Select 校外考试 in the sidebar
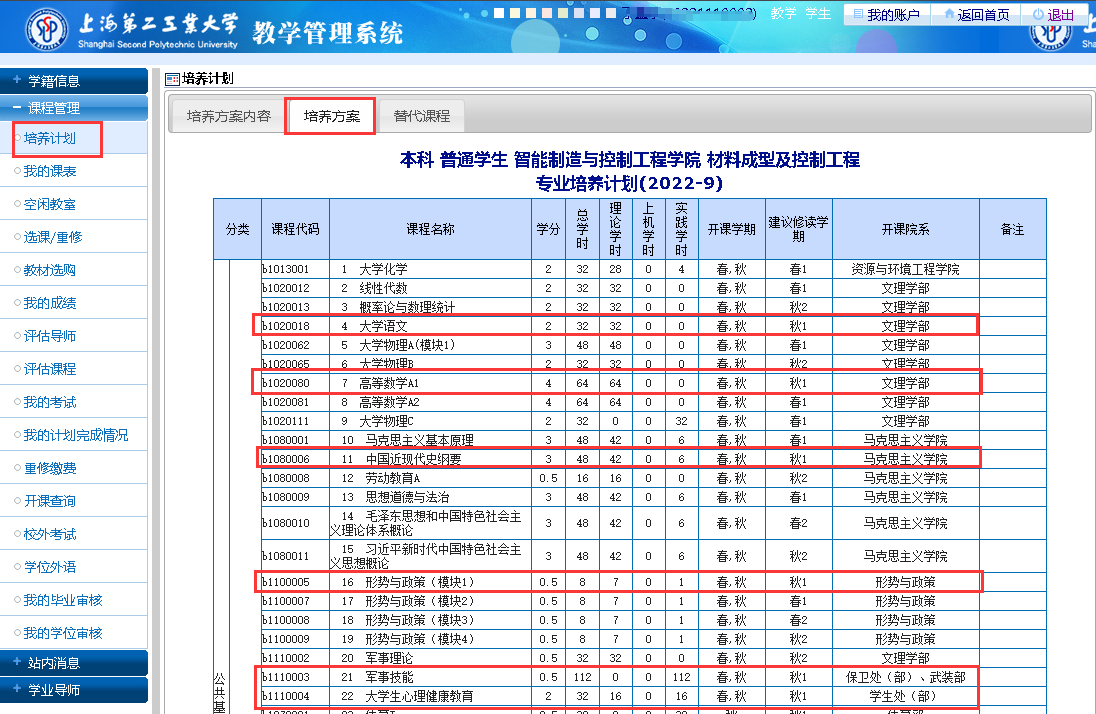The height and width of the screenshot is (714, 1096). [50, 534]
